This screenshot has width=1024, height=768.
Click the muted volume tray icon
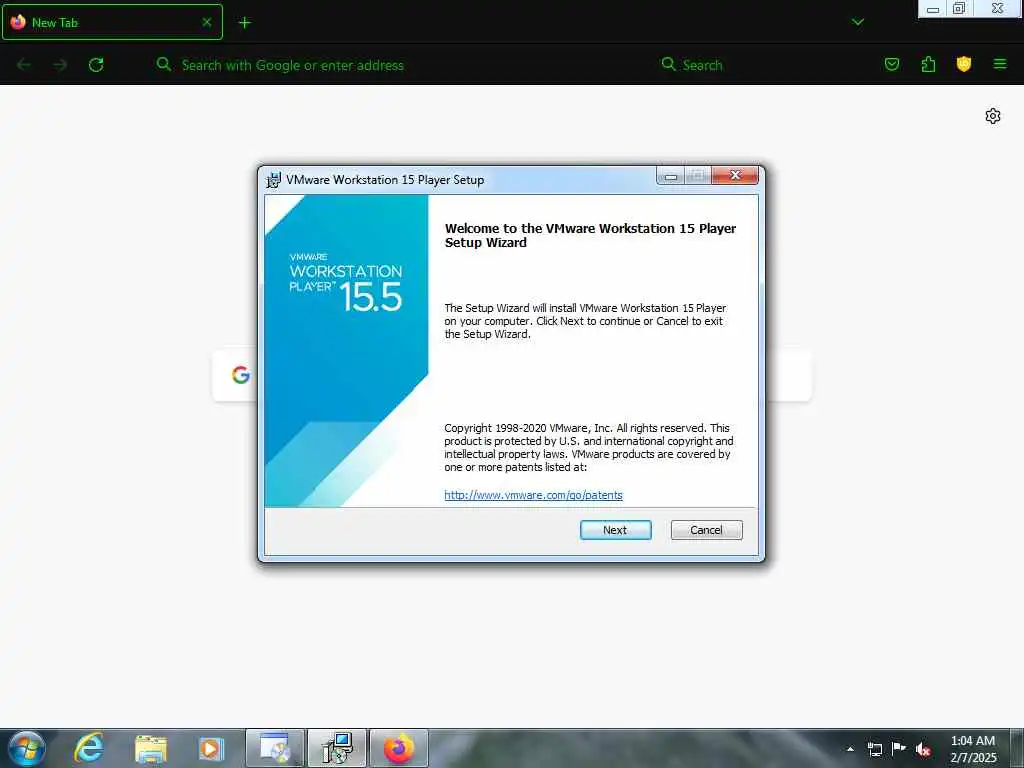pyautogui.click(x=923, y=749)
